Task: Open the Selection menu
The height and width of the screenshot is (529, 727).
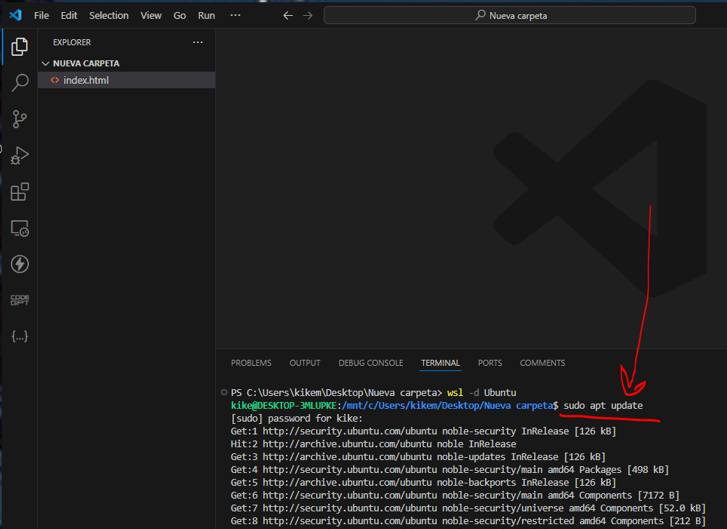Action: click(108, 16)
